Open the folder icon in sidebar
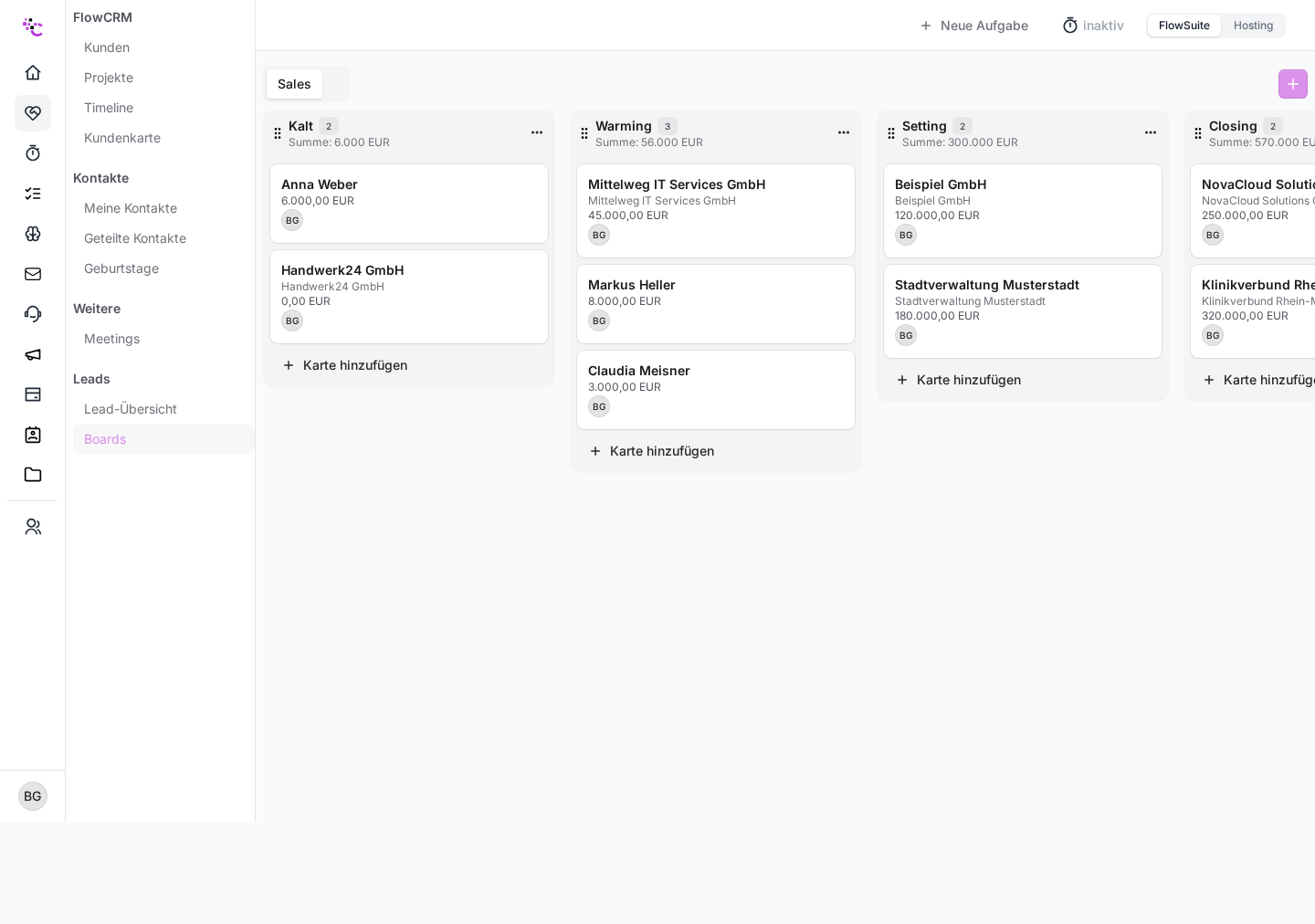The width and height of the screenshot is (1315, 924). [x=33, y=475]
